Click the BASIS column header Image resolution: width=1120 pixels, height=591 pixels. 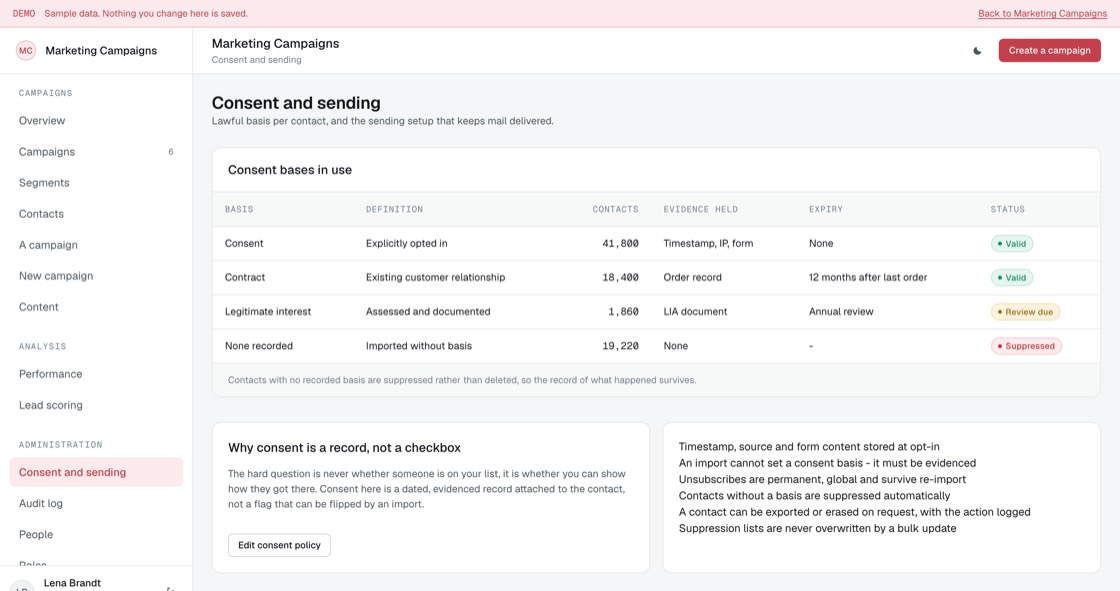tap(239, 209)
